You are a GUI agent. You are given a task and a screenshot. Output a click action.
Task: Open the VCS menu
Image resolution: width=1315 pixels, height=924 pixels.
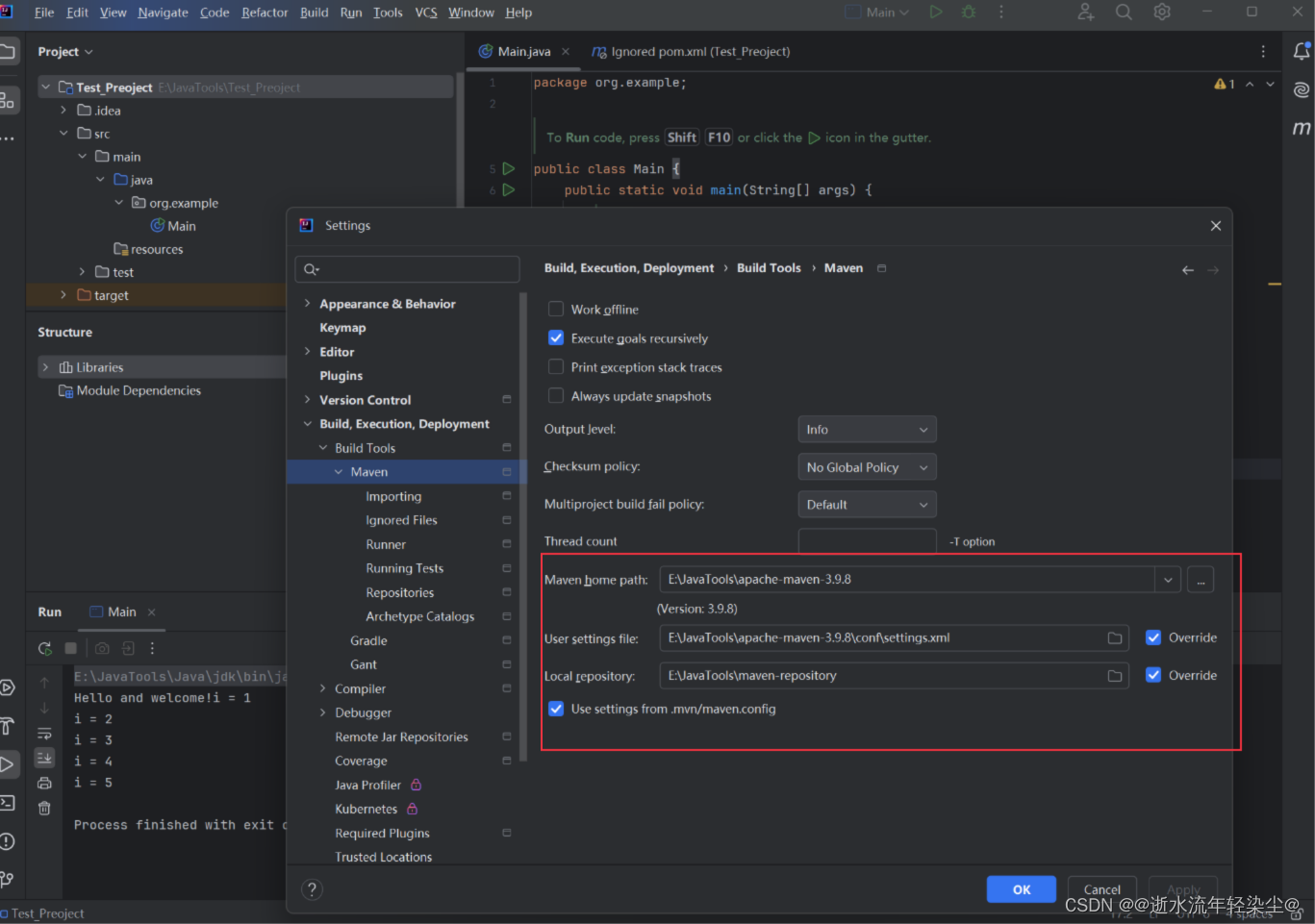pyautogui.click(x=426, y=12)
